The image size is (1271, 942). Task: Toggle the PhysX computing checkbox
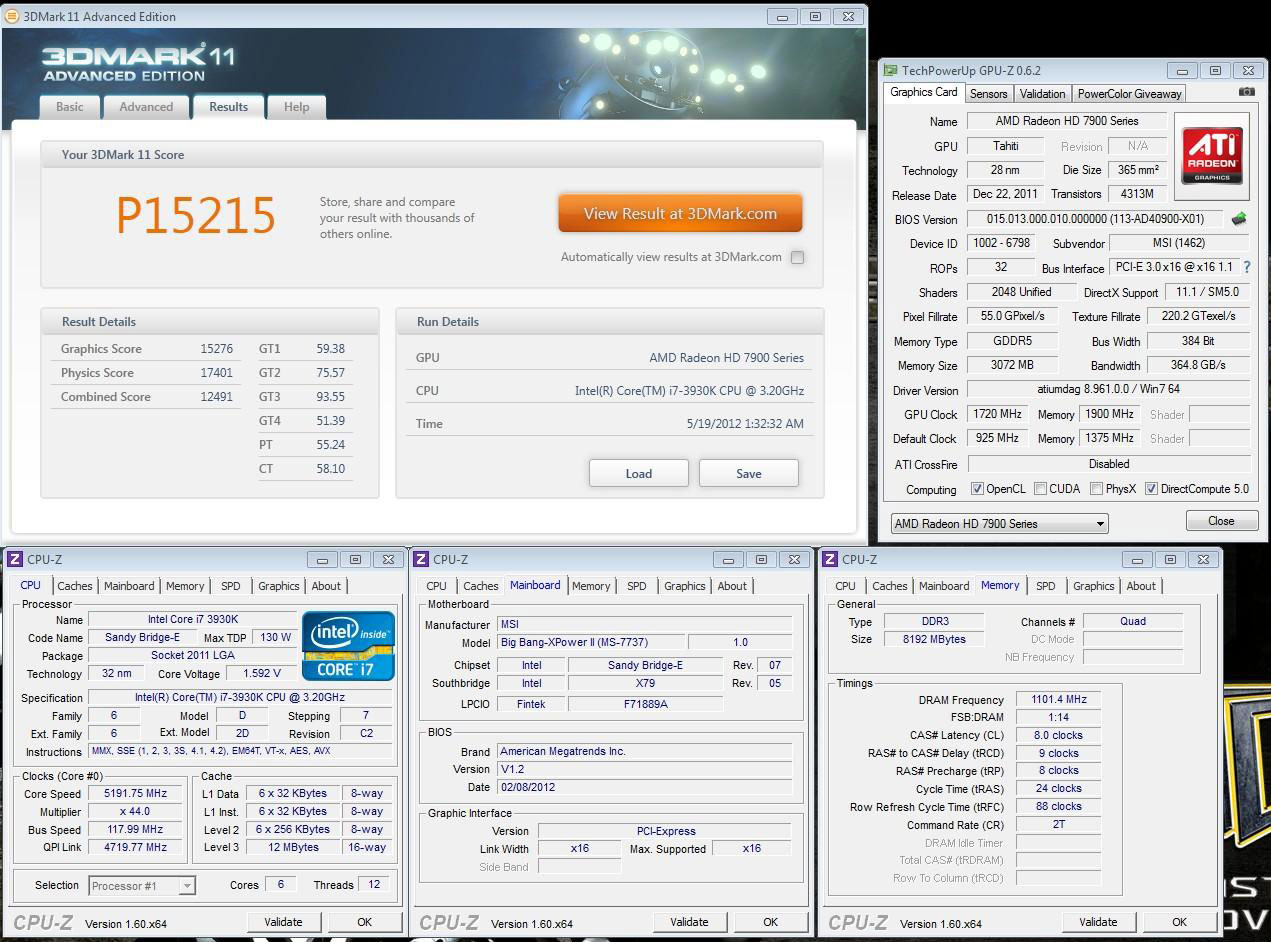click(x=1096, y=489)
